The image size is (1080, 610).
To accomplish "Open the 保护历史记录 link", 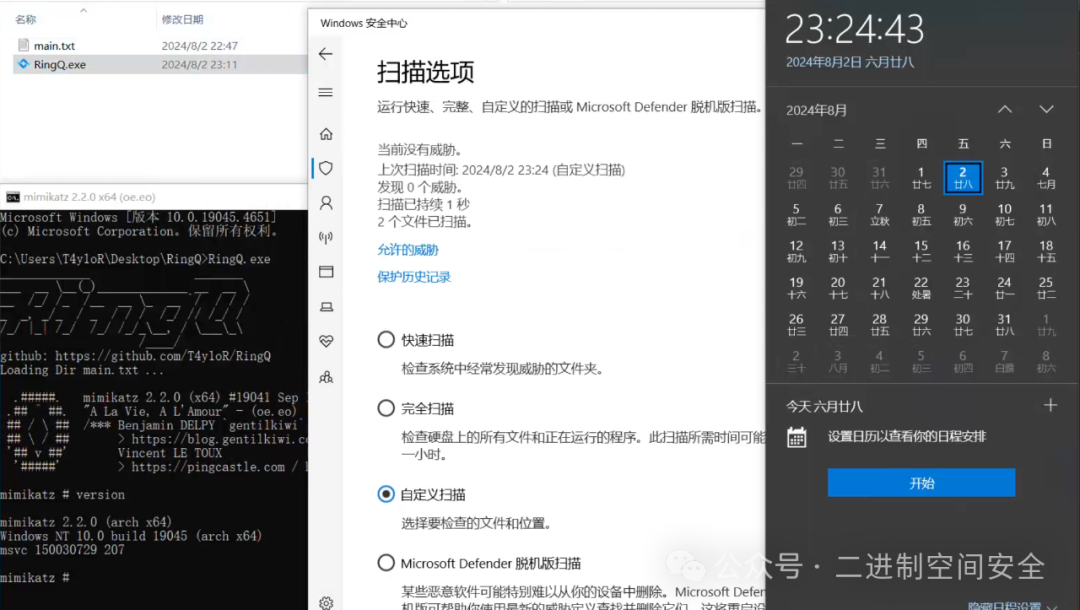I will click(414, 277).
